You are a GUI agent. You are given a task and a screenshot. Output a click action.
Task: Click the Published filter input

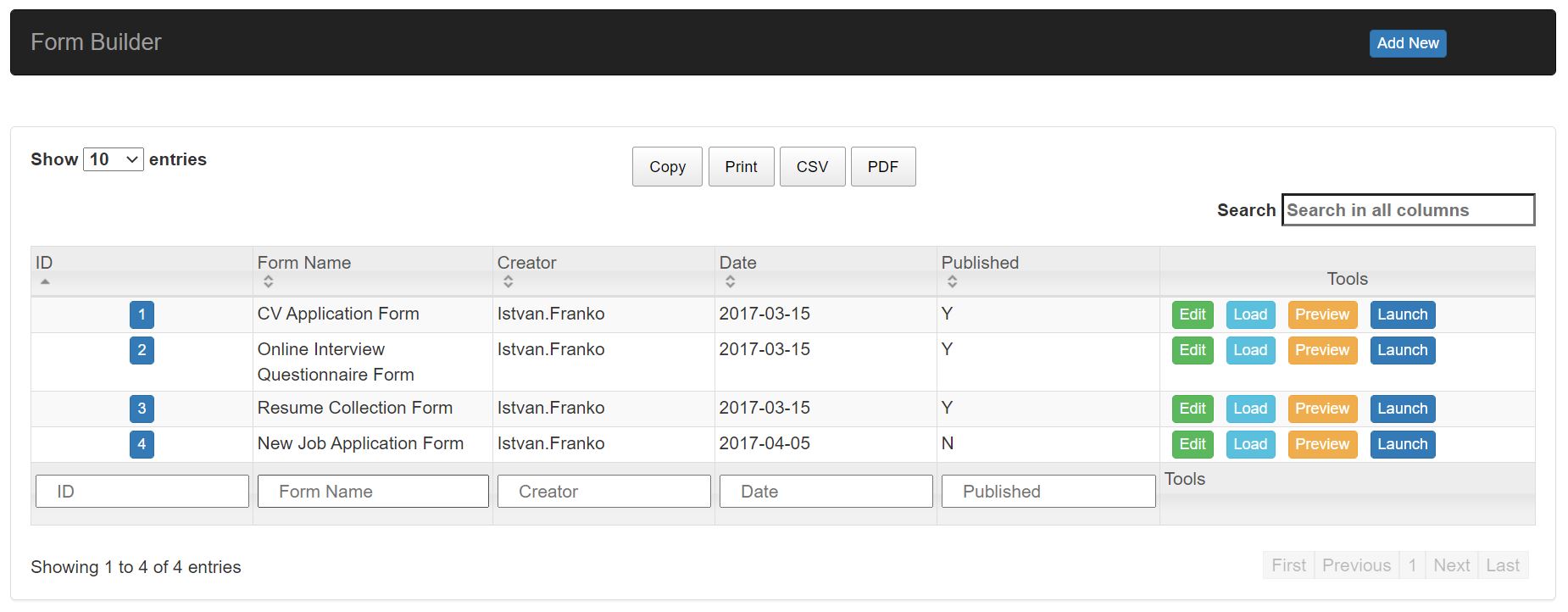click(x=1048, y=492)
